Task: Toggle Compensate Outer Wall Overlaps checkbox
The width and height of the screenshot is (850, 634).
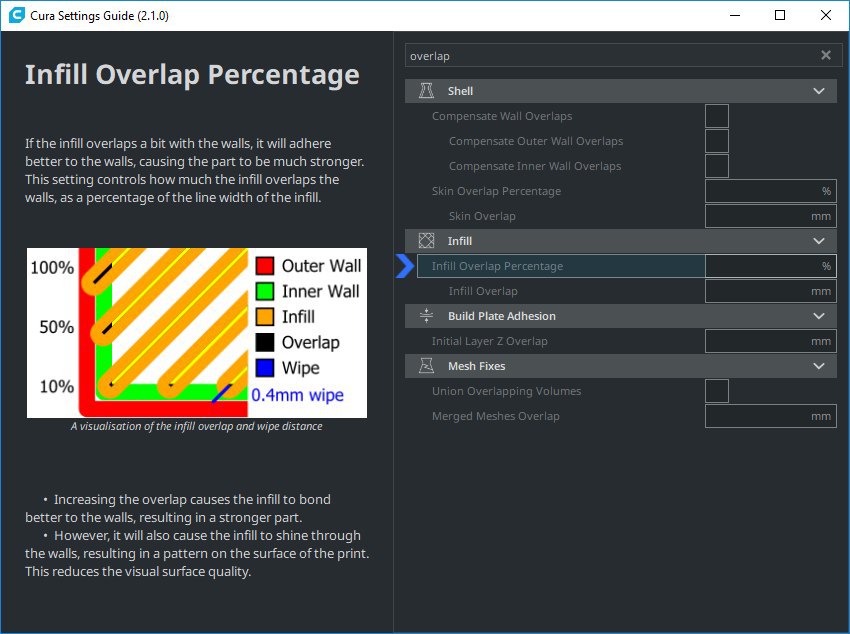Action: click(717, 141)
